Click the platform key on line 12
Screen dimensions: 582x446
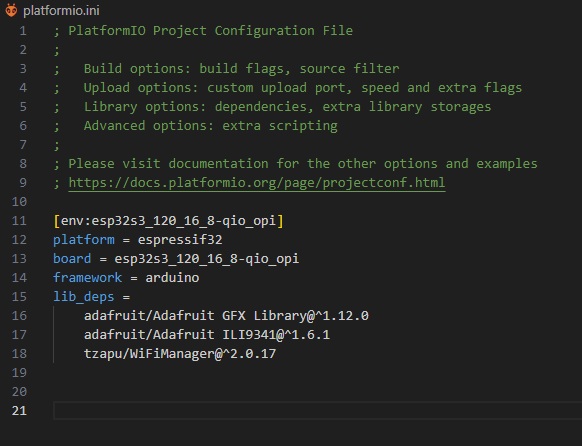[84, 240]
